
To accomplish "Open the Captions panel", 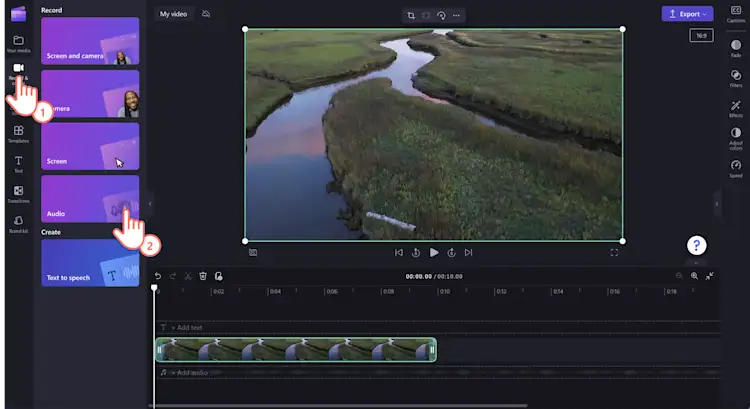I will pos(736,14).
